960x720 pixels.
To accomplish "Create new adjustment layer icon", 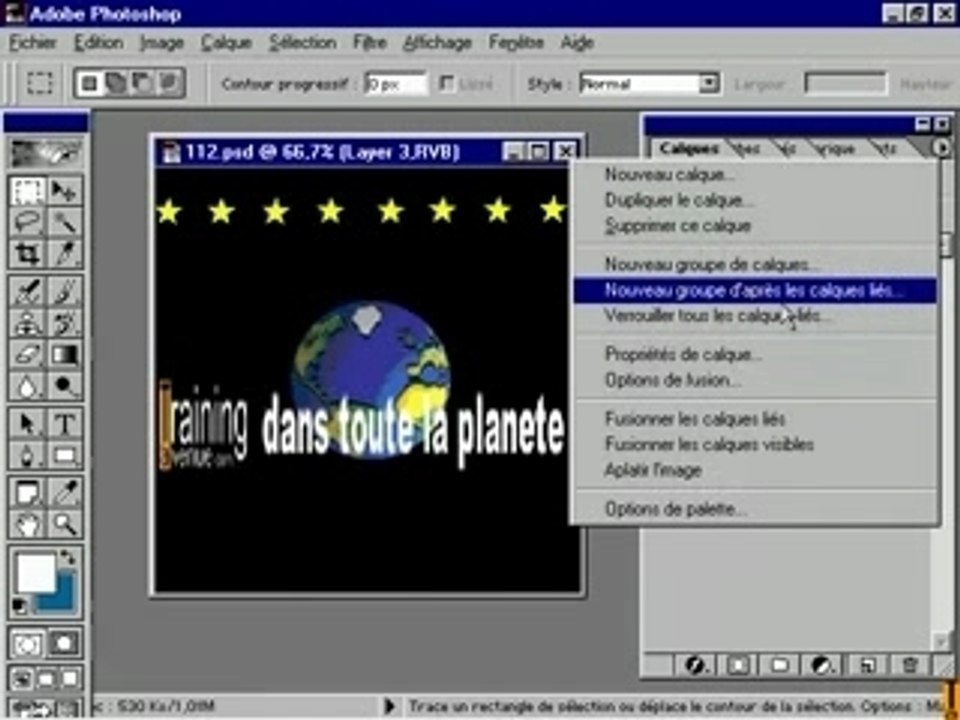I will tap(822, 664).
